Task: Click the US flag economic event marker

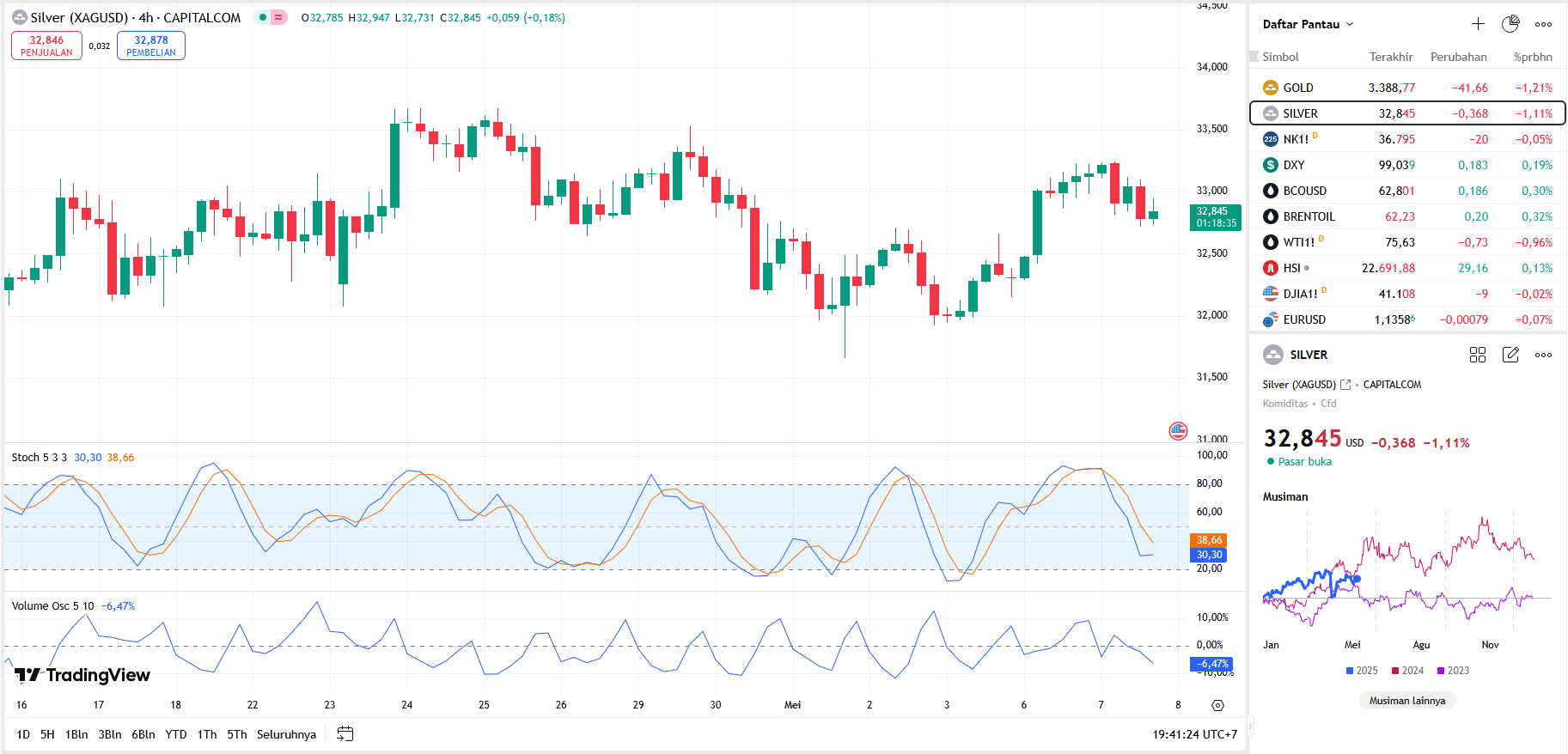Action: 1178,430
